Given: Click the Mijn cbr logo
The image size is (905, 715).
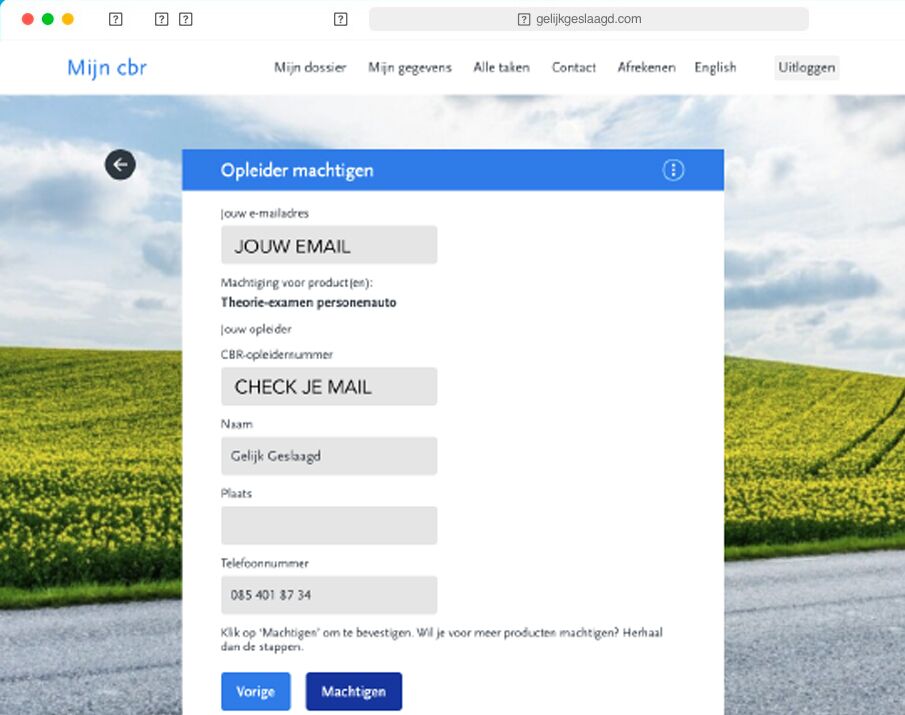Looking at the screenshot, I should click(107, 68).
